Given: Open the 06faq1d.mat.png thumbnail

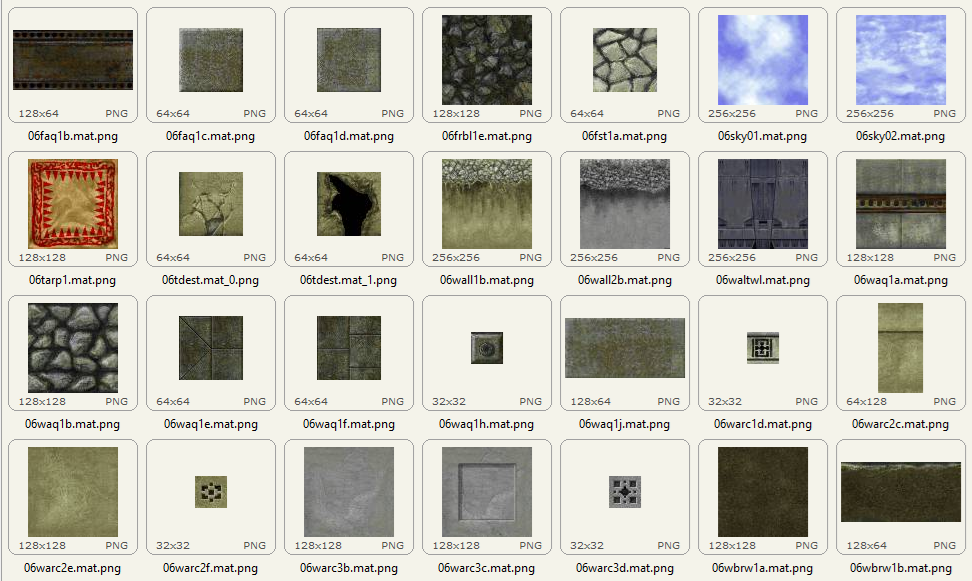Looking at the screenshot, I should 349,60.
